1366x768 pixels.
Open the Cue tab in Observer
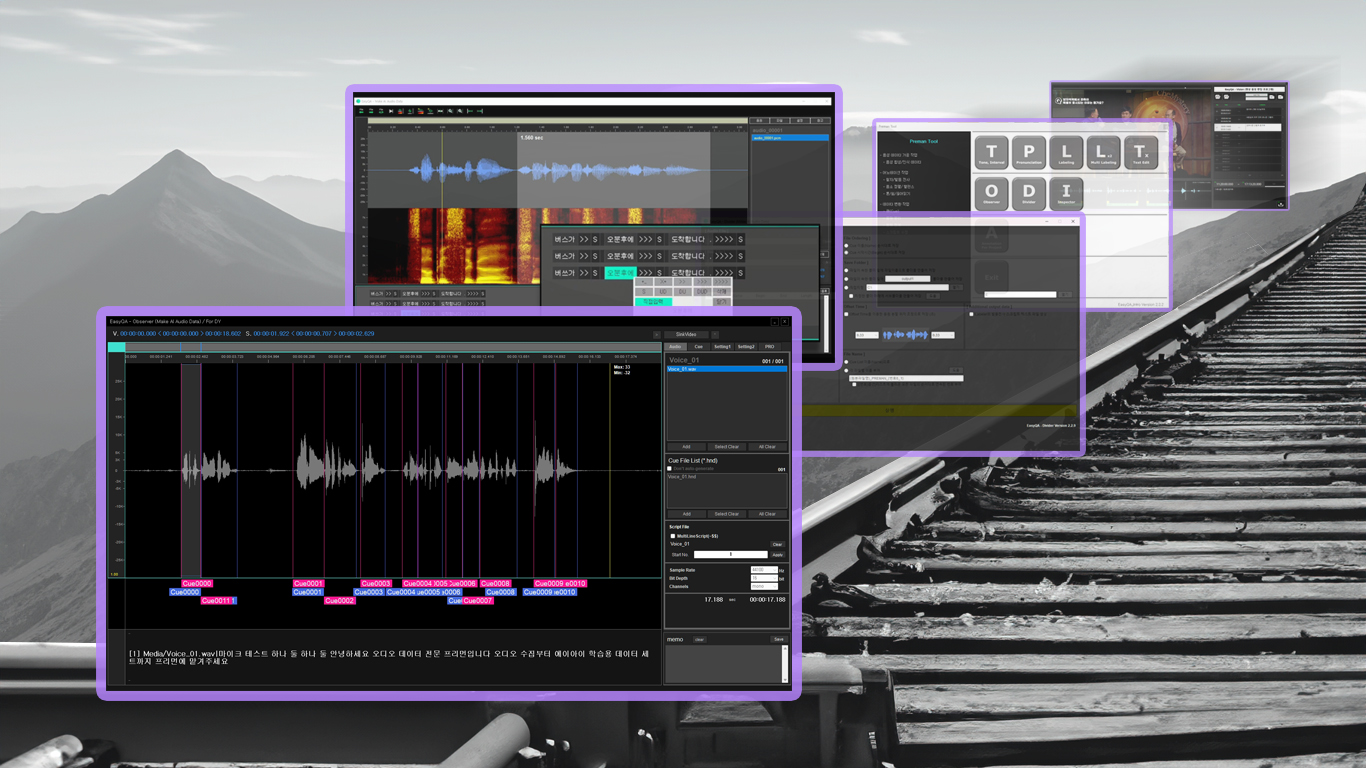click(x=699, y=347)
